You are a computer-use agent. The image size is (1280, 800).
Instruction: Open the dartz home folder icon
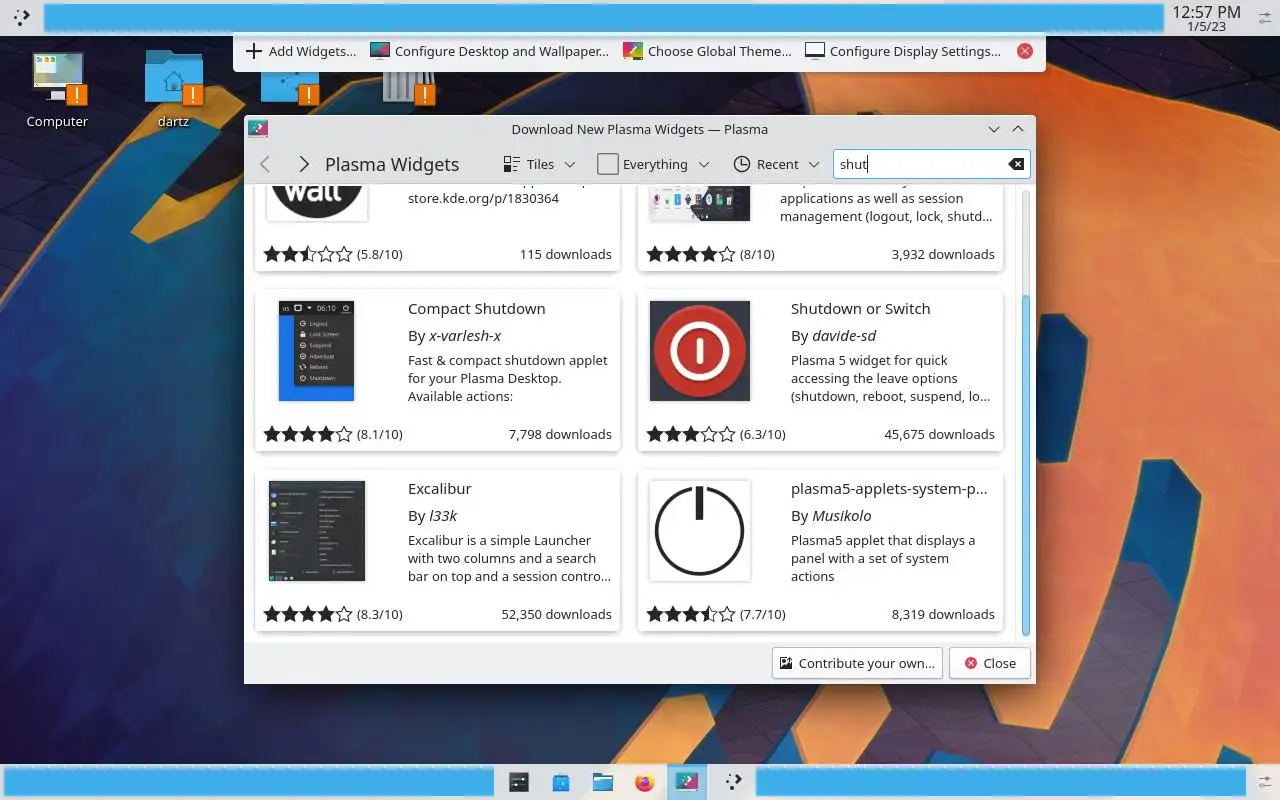tap(173, 90)
